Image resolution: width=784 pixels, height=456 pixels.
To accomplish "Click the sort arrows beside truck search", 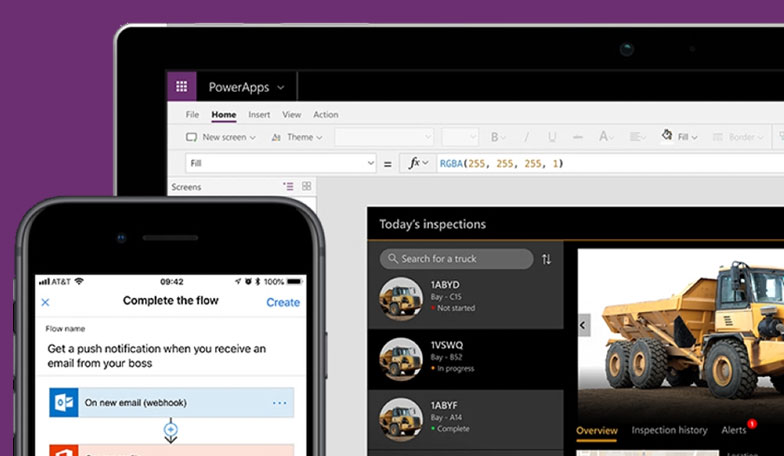I will coord(546,259).
